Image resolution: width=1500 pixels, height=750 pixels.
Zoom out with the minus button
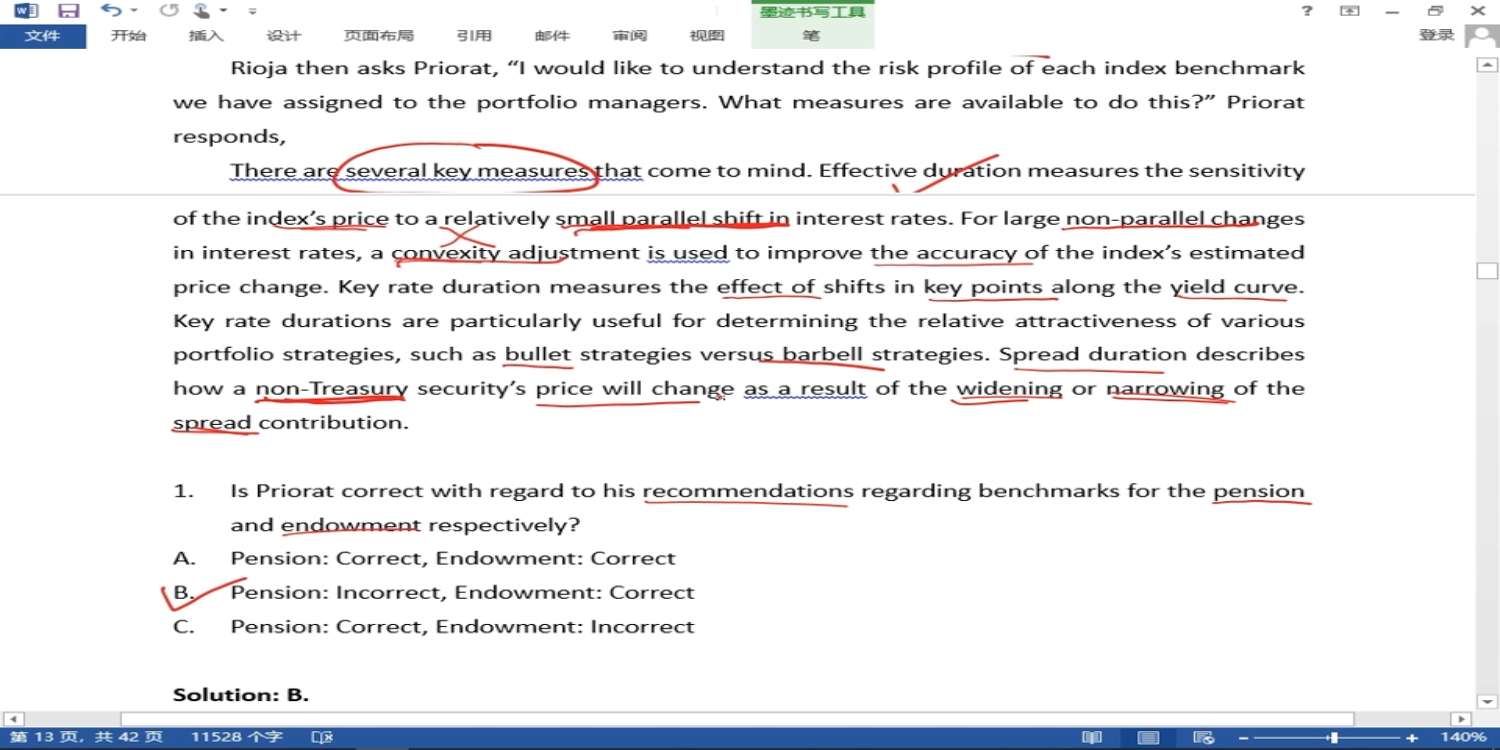[x=1244, y=738]
